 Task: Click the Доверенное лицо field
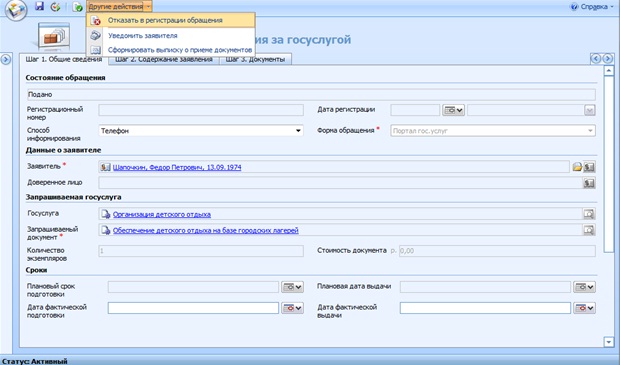pyautogui.click(x=340, y=183)
